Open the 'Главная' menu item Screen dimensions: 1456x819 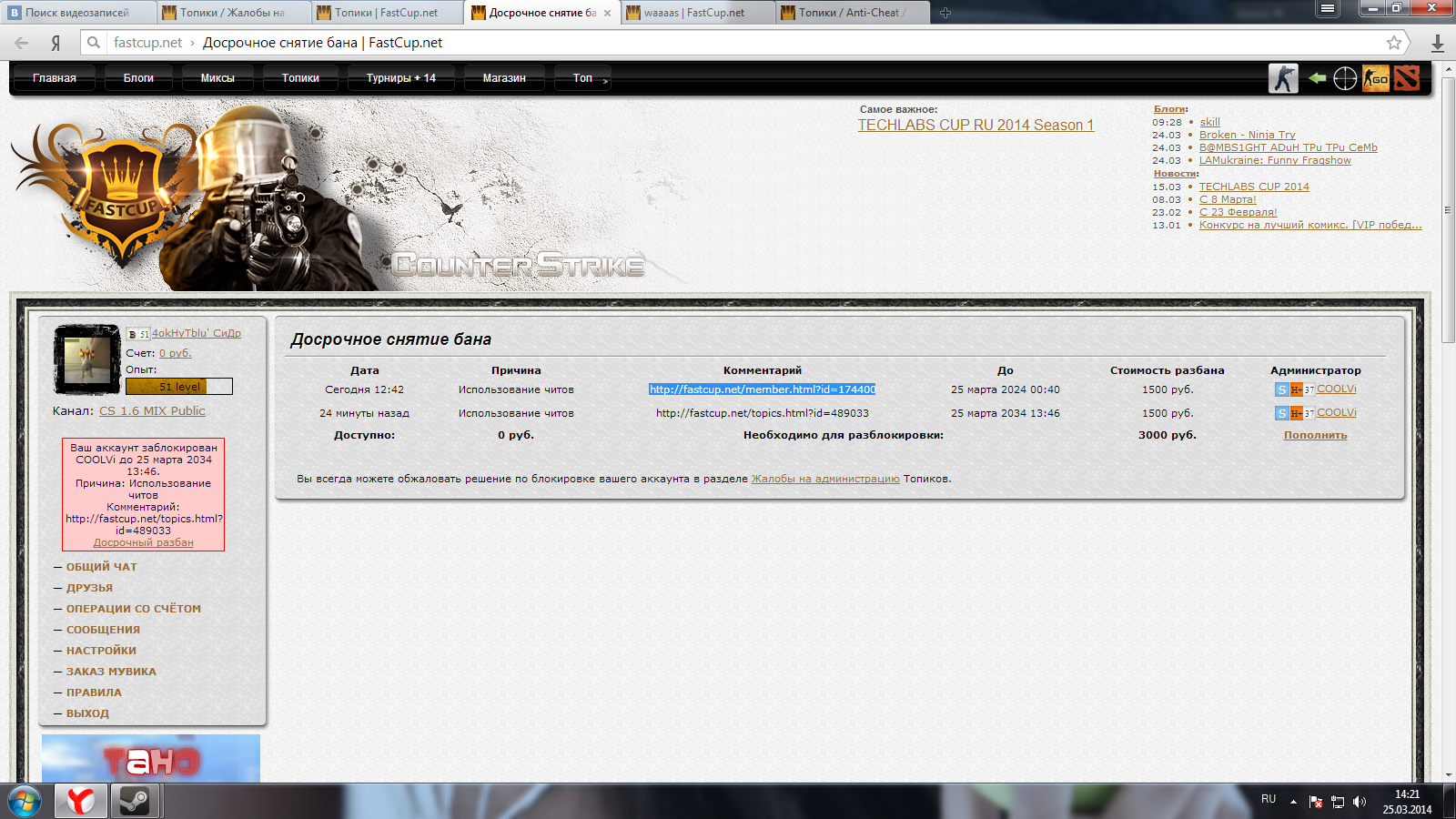pyautogui.click(x=55, y=78)
